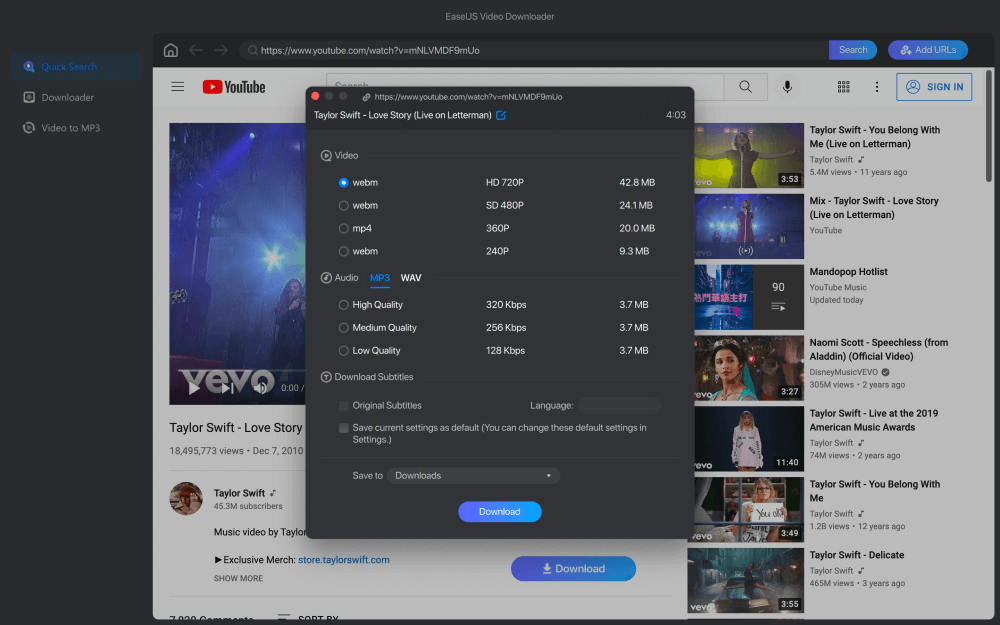The image size is (1000, 625).
Task: Click the Quick Search sidebar icon
Action: pyautogui.click(x=29, y=66)
